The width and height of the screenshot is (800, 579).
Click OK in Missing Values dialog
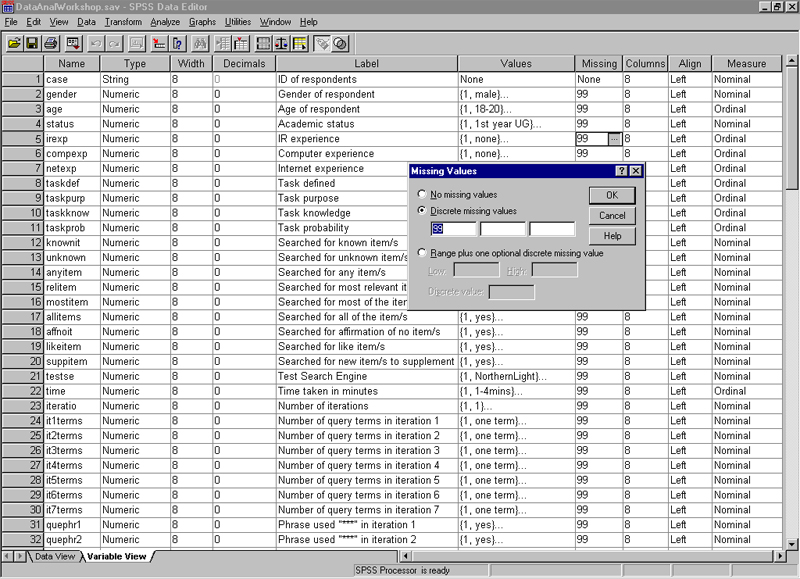tap(612, 195)
